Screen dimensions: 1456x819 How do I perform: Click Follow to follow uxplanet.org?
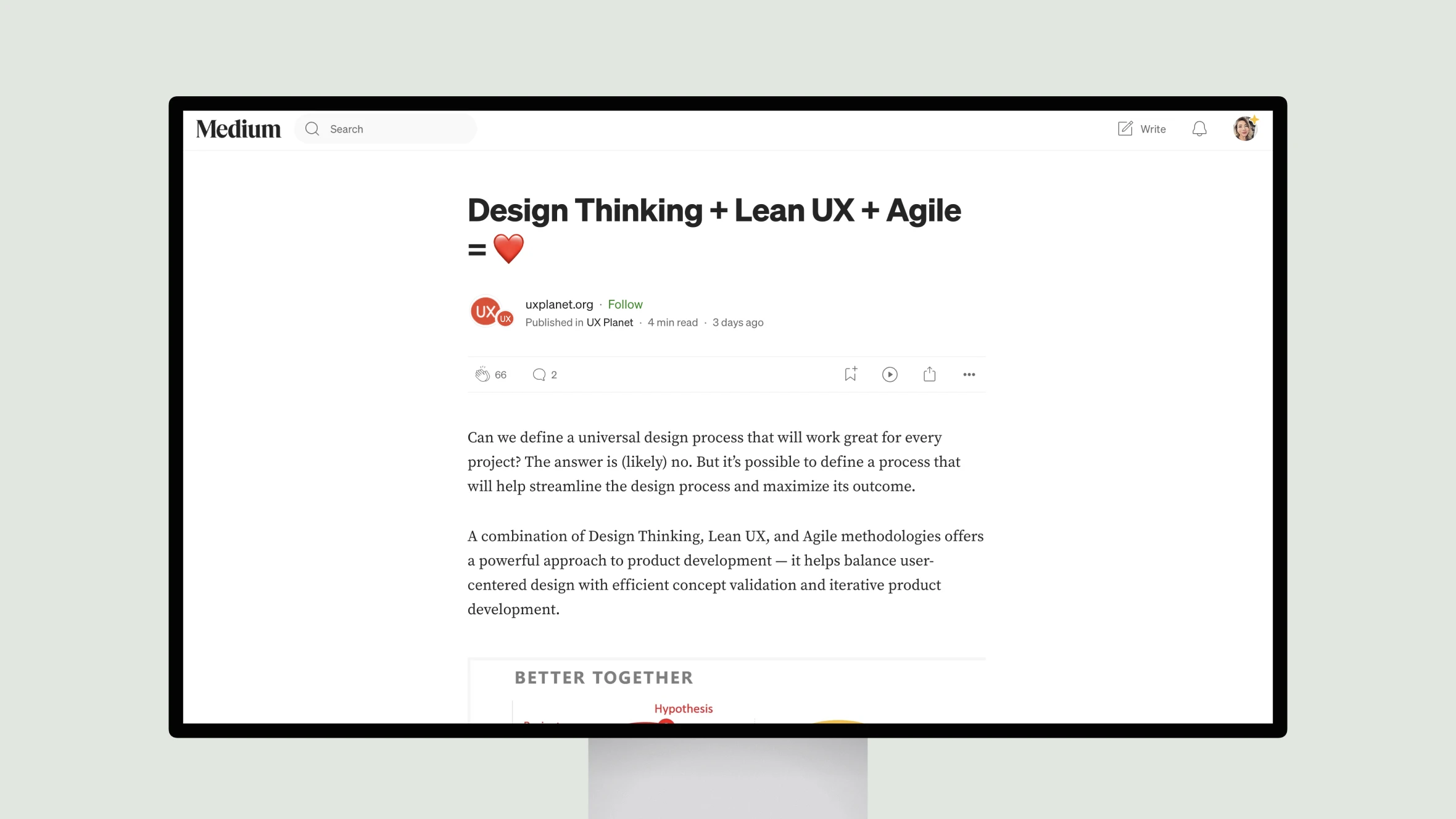[x=625, y=304]
